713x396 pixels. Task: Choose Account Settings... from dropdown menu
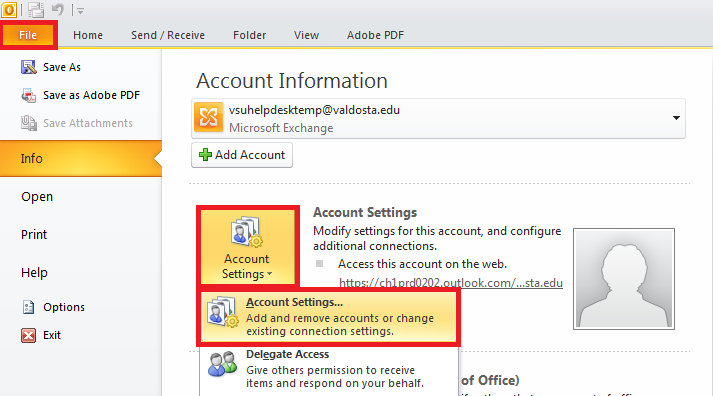[x=328, y=317]
